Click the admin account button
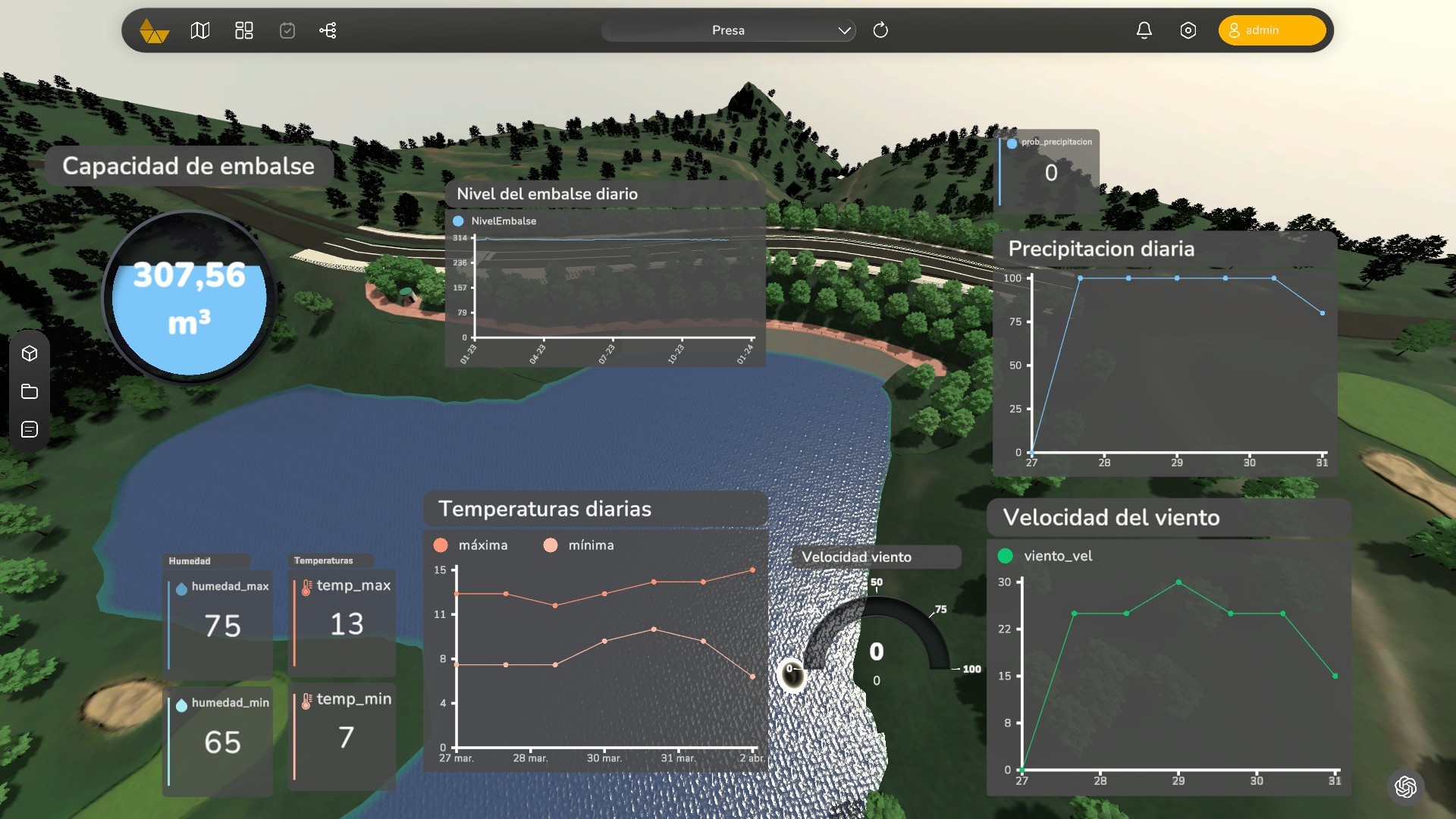Image resolution: width=1456 pixels, height=819 pixels. 1272,30
